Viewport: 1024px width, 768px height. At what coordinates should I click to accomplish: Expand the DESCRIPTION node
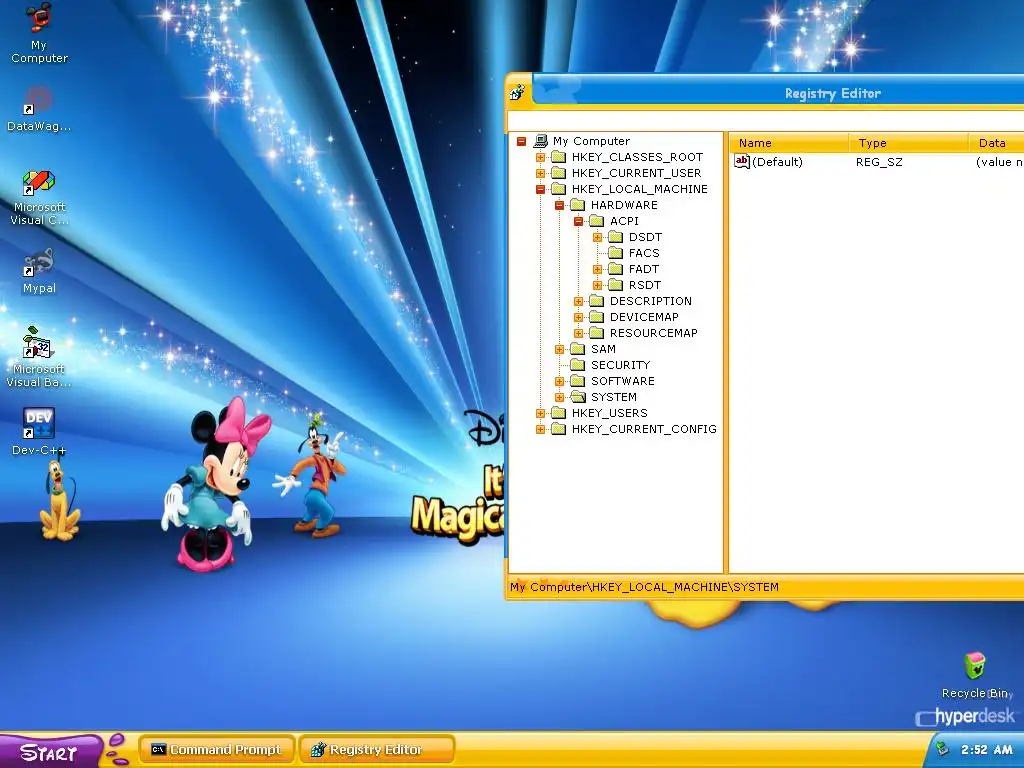click(x=578, y=301)
